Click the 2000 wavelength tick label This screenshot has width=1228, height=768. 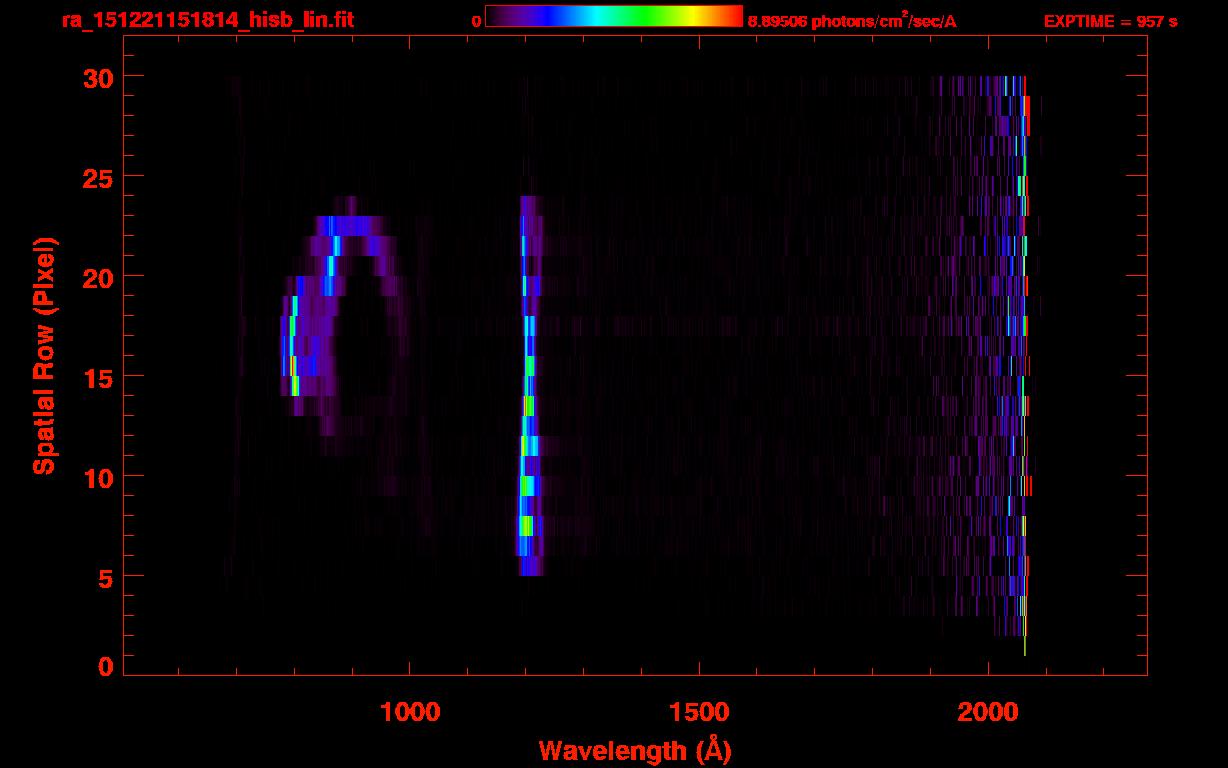[x=988, y=712]
